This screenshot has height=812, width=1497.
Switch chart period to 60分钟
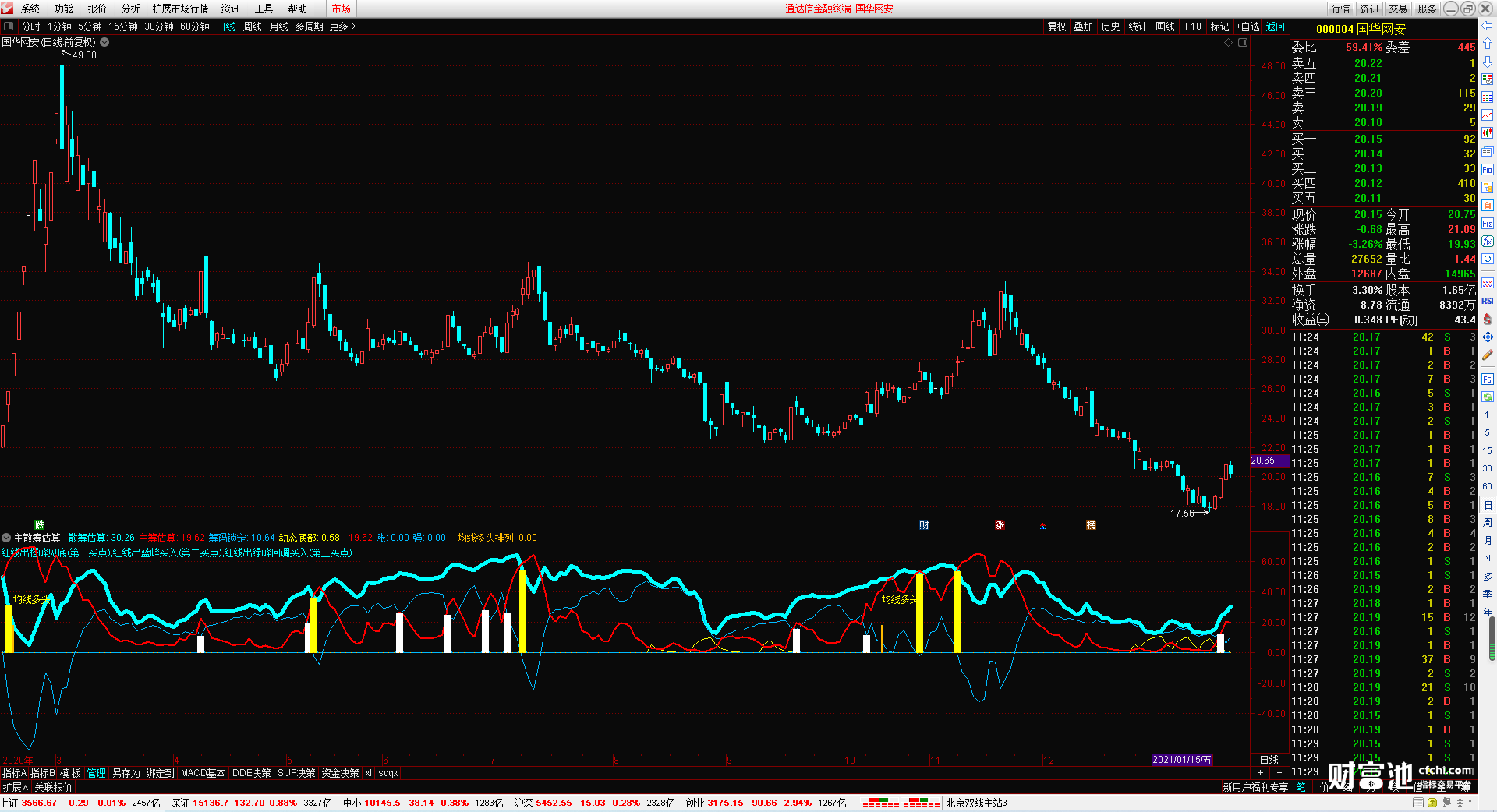(195, 26)
